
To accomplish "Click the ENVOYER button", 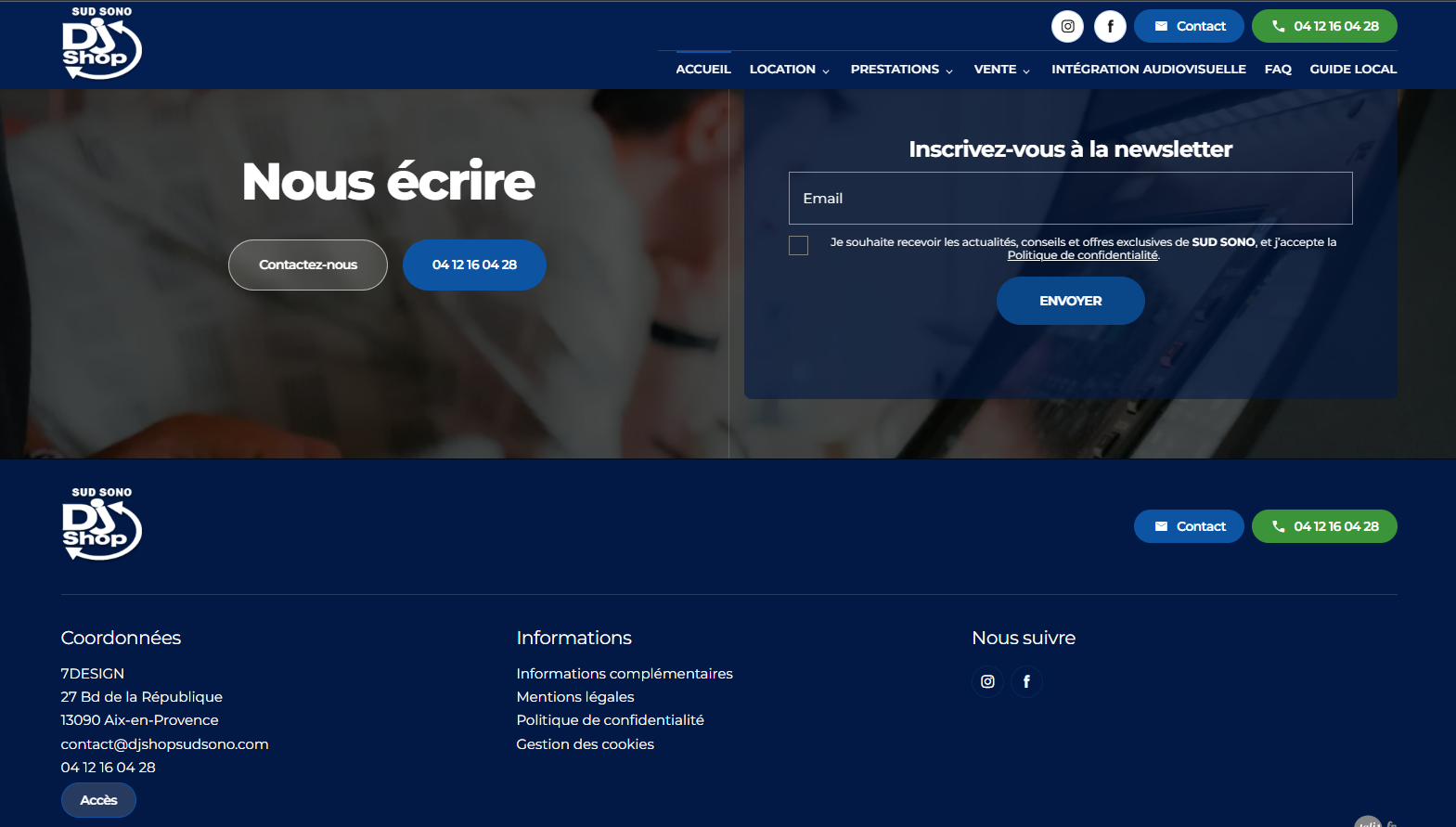I will tap(1071, 301).
